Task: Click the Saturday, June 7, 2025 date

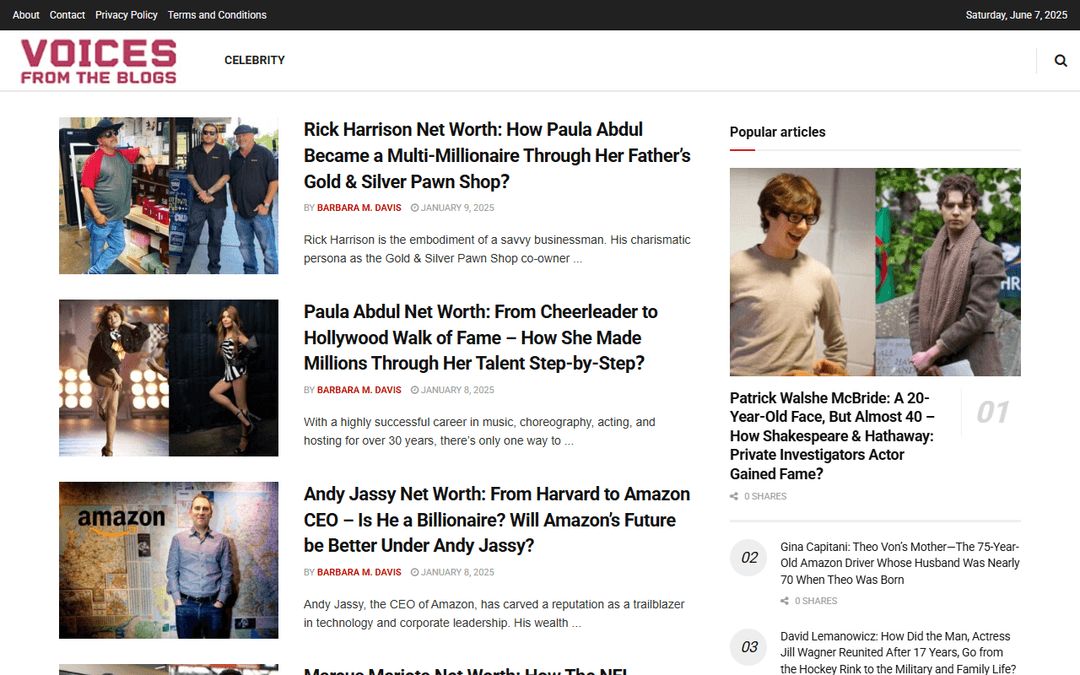Action: pos(1016,15)
